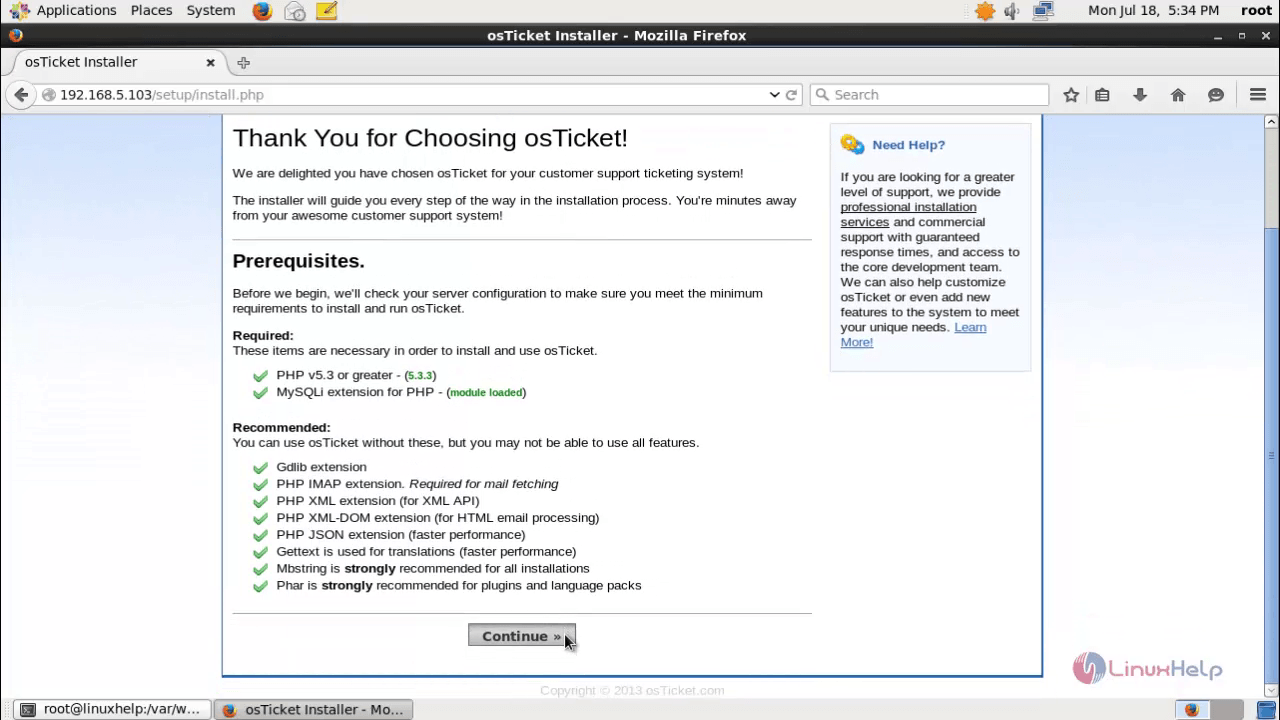Select osTicket Installer window in taskbar

314,709
